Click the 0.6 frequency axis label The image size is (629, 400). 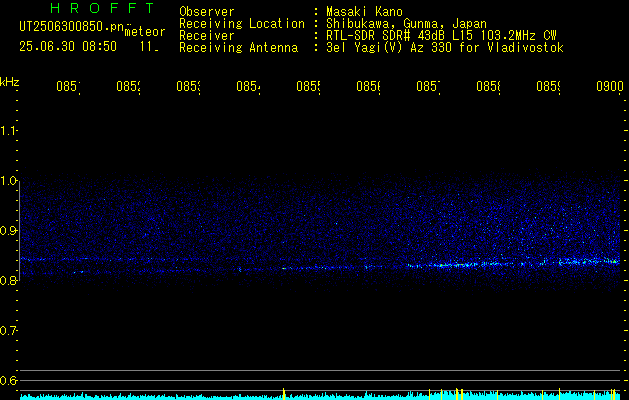8,380
